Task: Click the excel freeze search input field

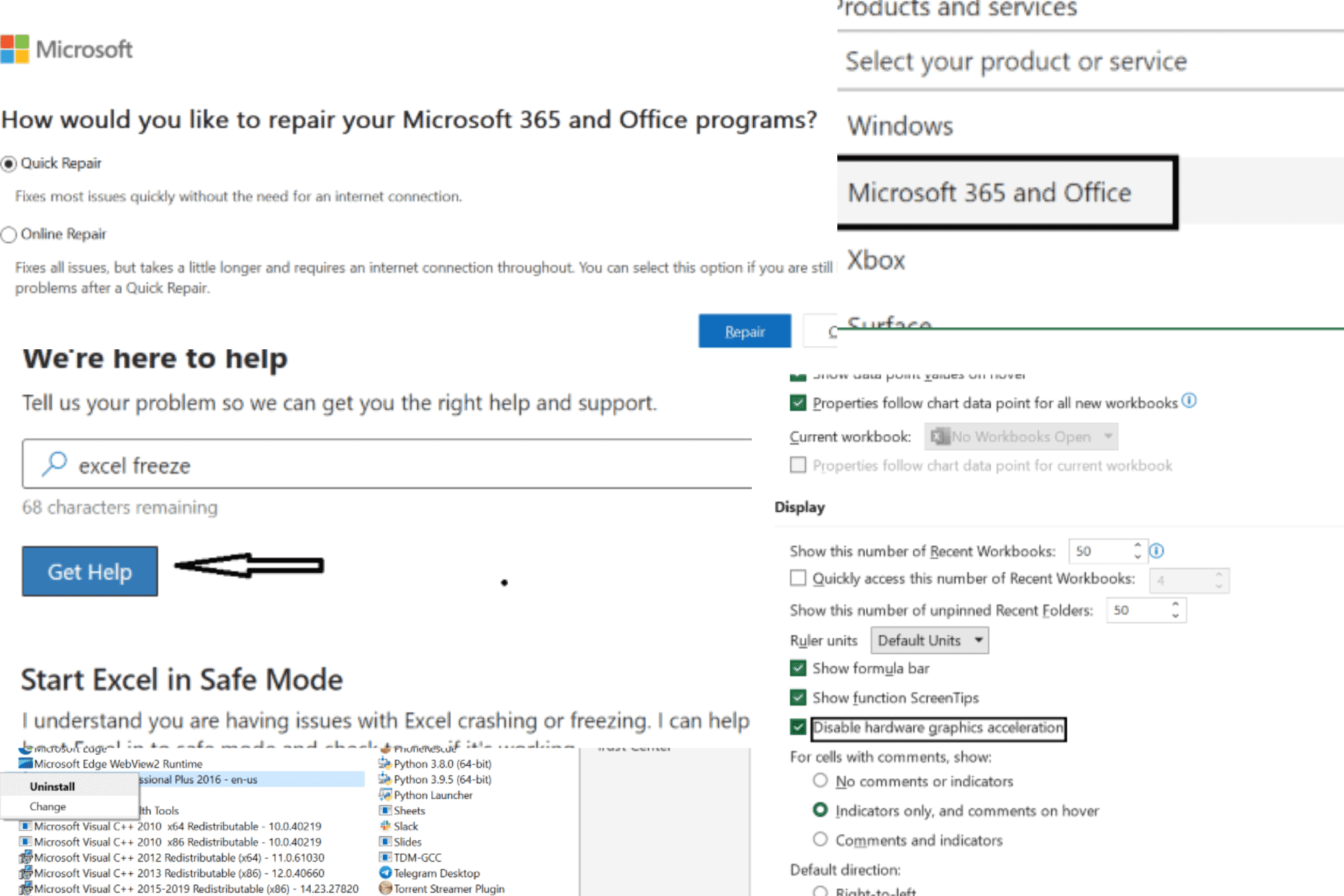Action: [x=390, y=465]
